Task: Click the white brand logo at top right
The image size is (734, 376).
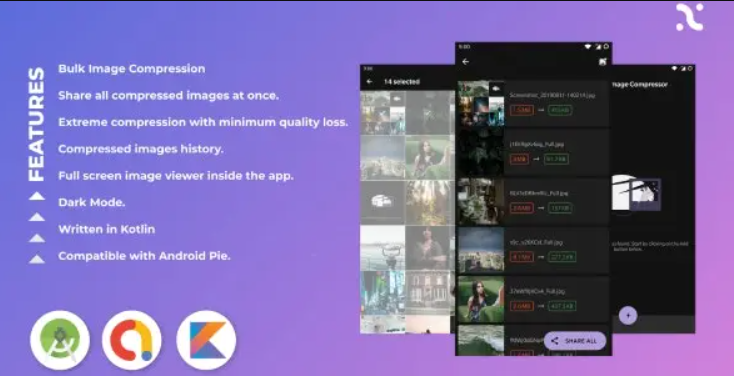Action: point(690,17)
